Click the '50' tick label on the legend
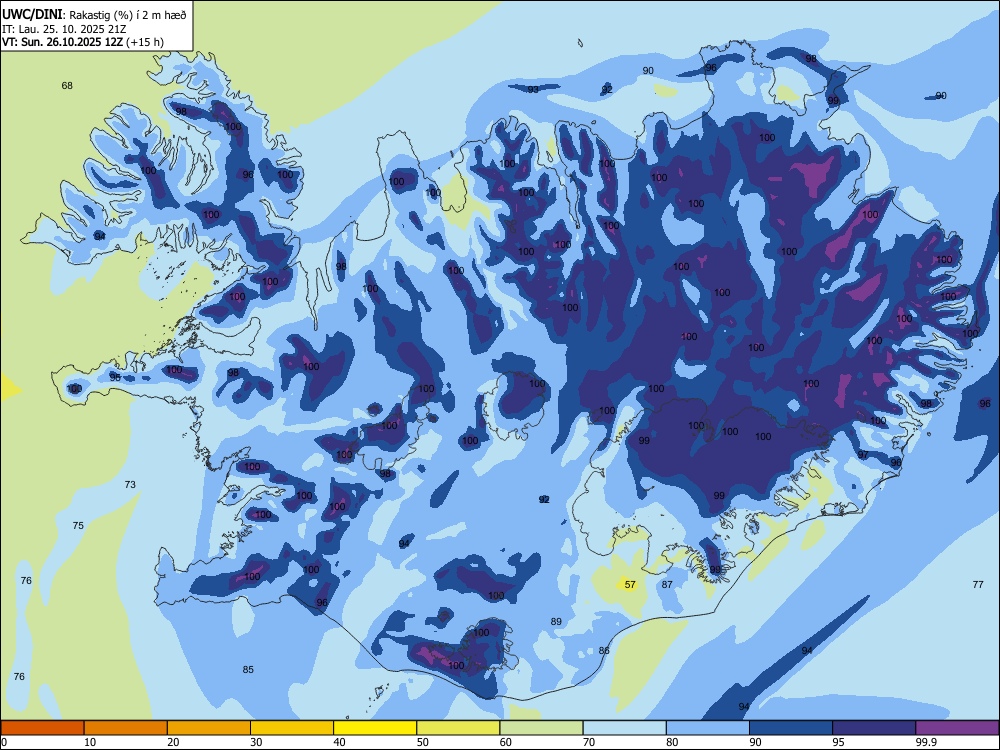The width and height of the screenshot is (1000, 750). pos(423,742)
